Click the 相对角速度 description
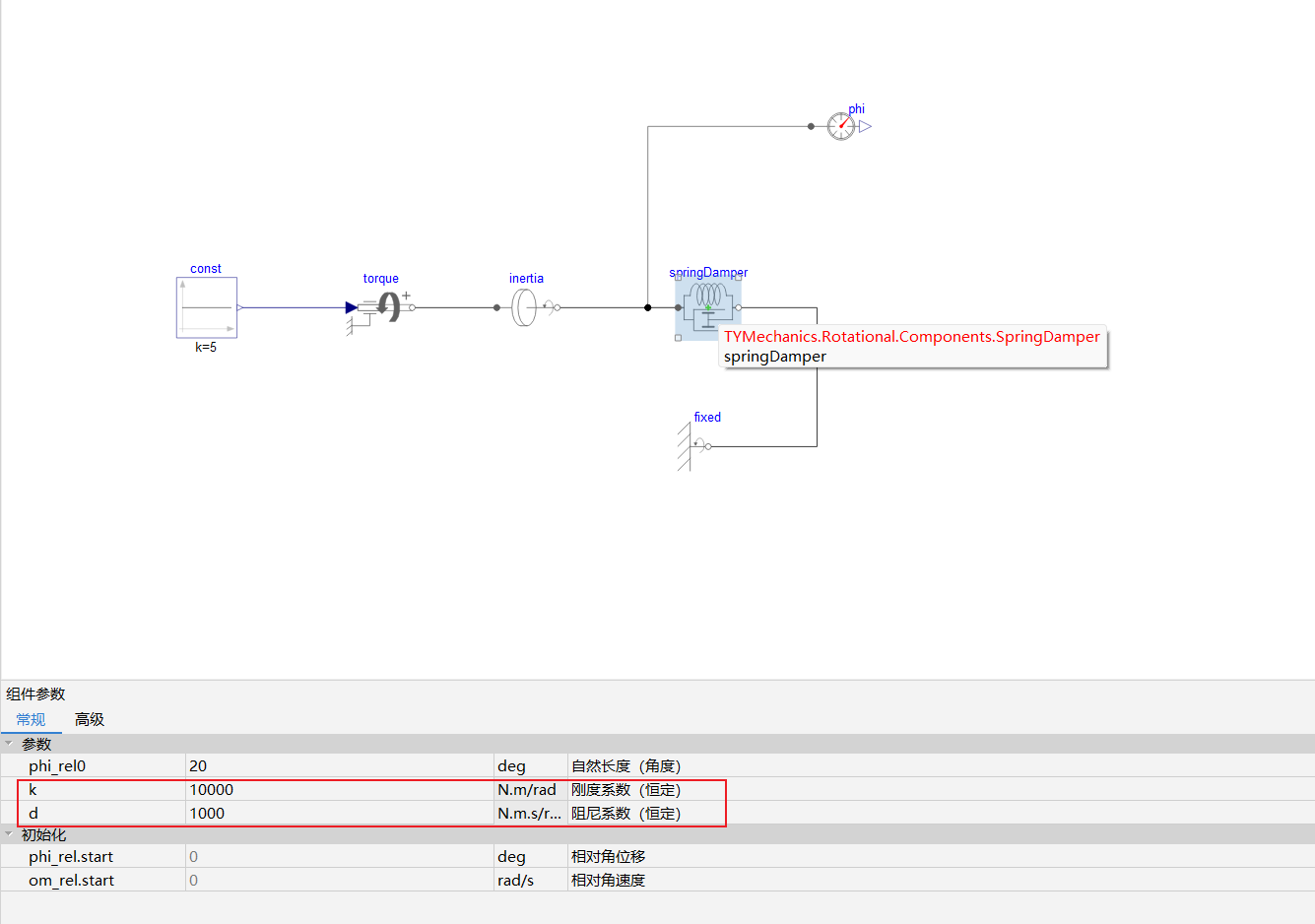 tap(608, 880)
